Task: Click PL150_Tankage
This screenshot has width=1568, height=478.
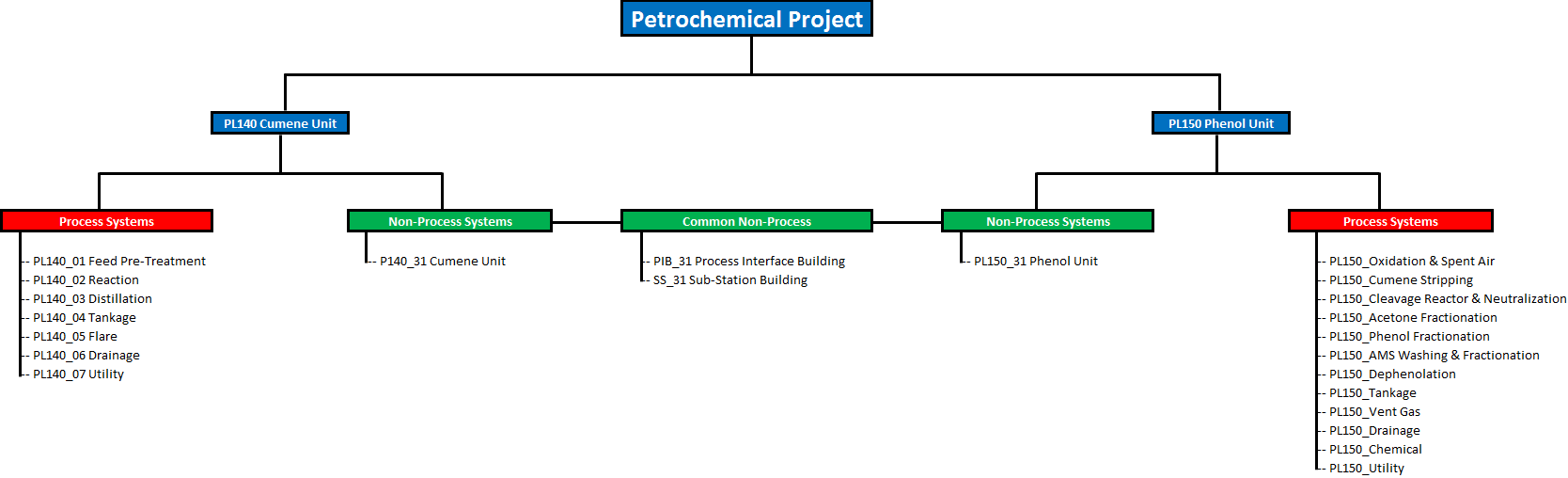Action: click(1372, 393)
